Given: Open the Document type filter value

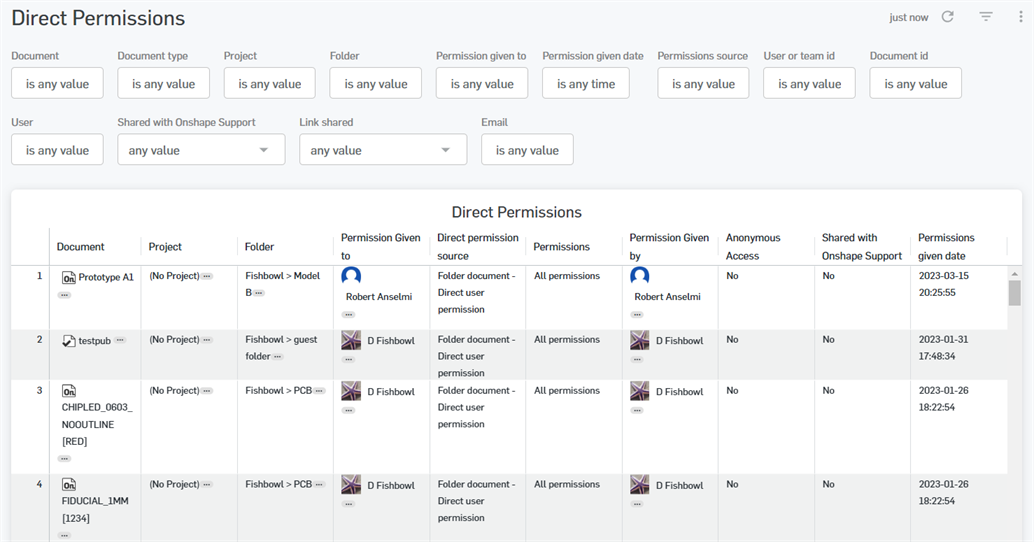Looking at the screenshot, I should coord(164,83).
